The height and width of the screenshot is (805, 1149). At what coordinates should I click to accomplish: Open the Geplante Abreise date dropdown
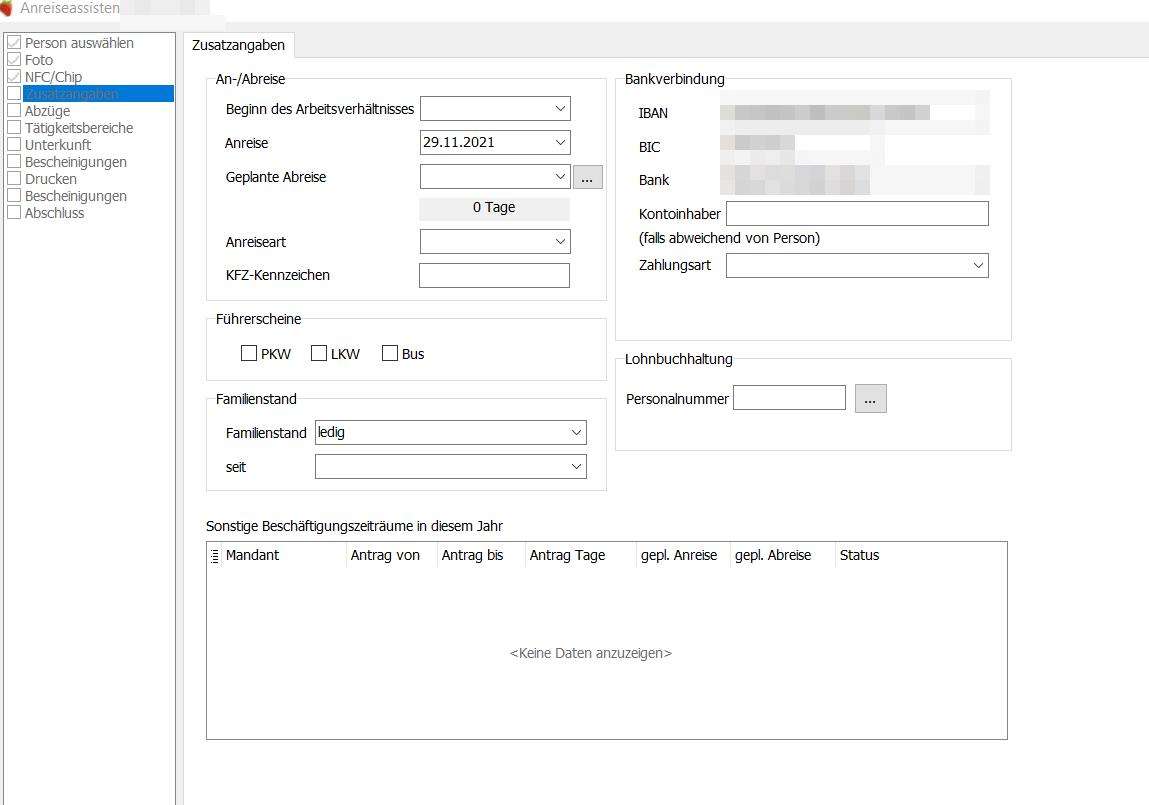(x=560, y=177)
